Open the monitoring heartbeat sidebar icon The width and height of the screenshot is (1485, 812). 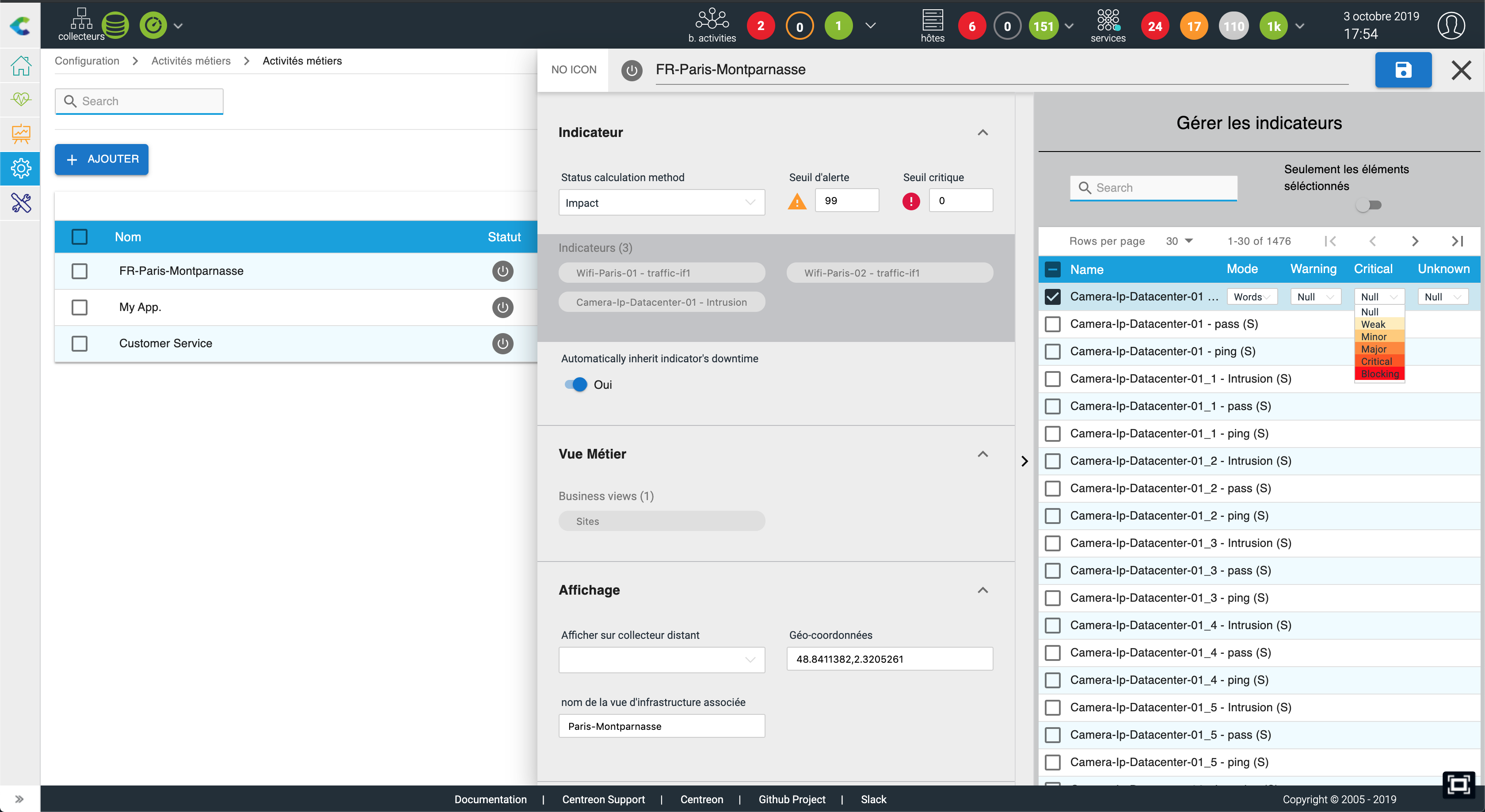(x=21, y=99)
